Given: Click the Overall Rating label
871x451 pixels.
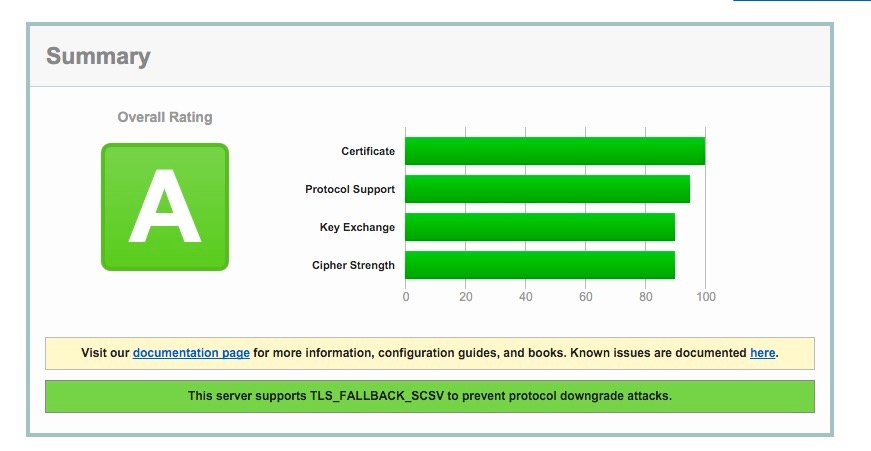Looking at the screenshot, I should [x=165, y=117].
